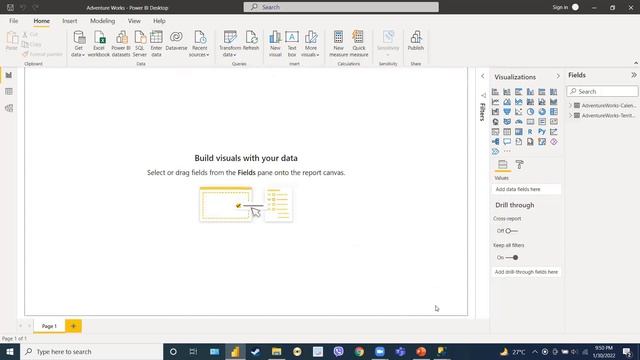The width and height of the screenshot is (640, 360).
Task: Select the Power Automate visual icon
Action: [495, 151]
